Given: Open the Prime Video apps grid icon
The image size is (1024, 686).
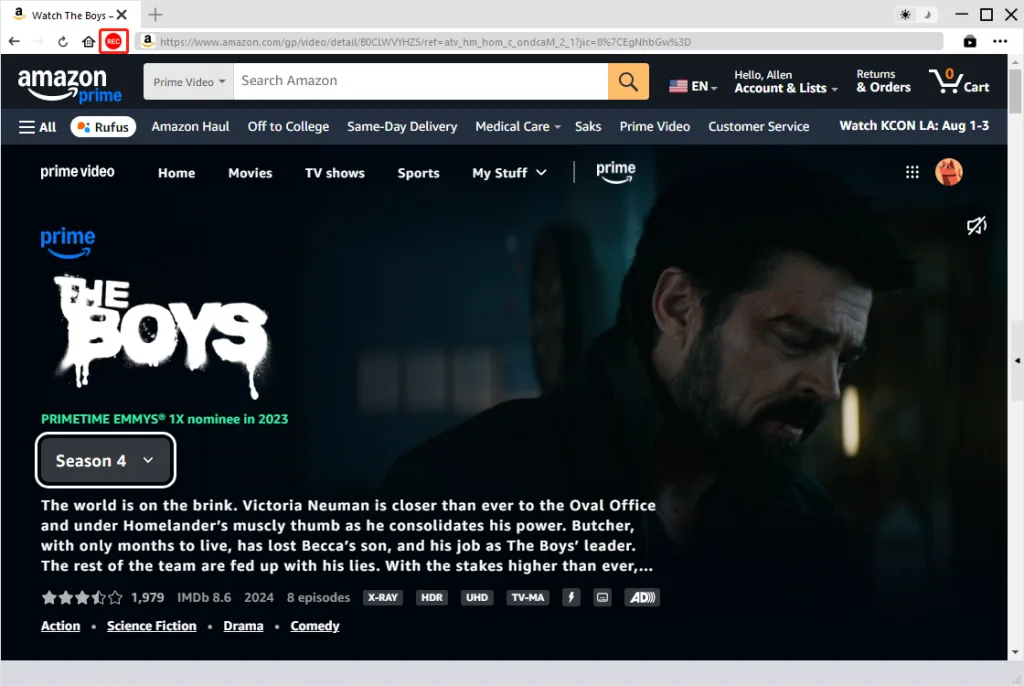Looking at the screenshot, I should (912, 172).
